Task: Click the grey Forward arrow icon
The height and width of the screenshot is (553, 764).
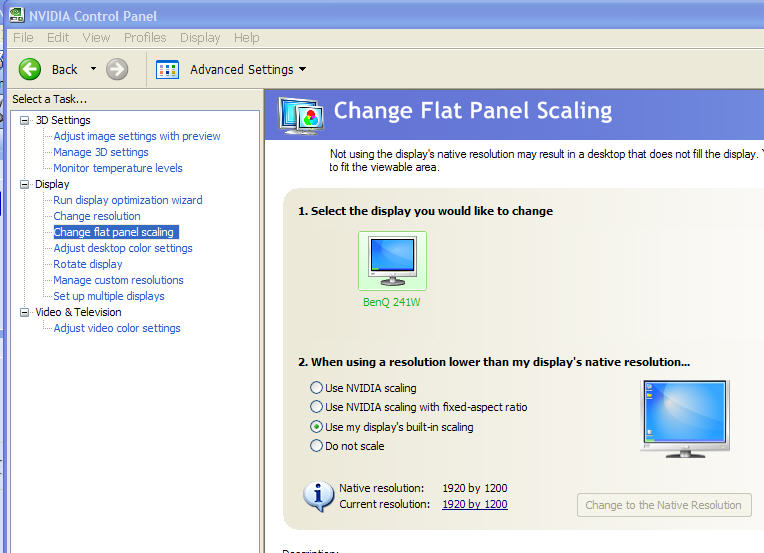Action: pos(117,69)
